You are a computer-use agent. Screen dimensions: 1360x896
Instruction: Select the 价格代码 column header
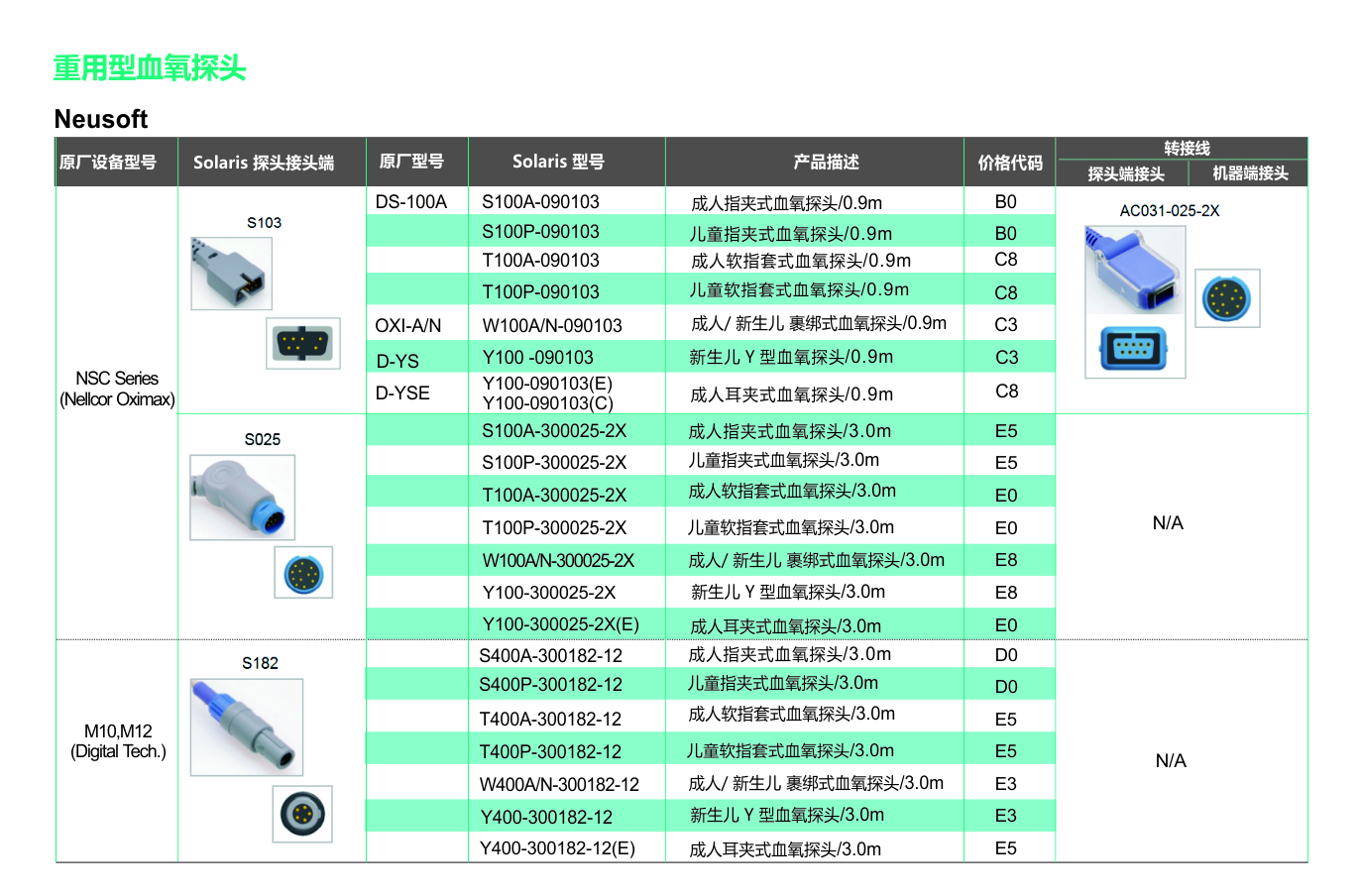(1010, 163)
